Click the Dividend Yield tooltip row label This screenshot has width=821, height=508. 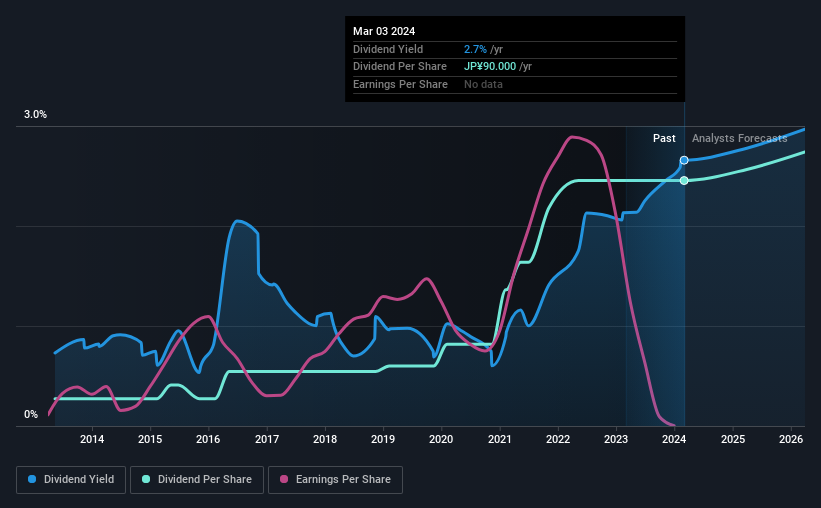point(387,49)
